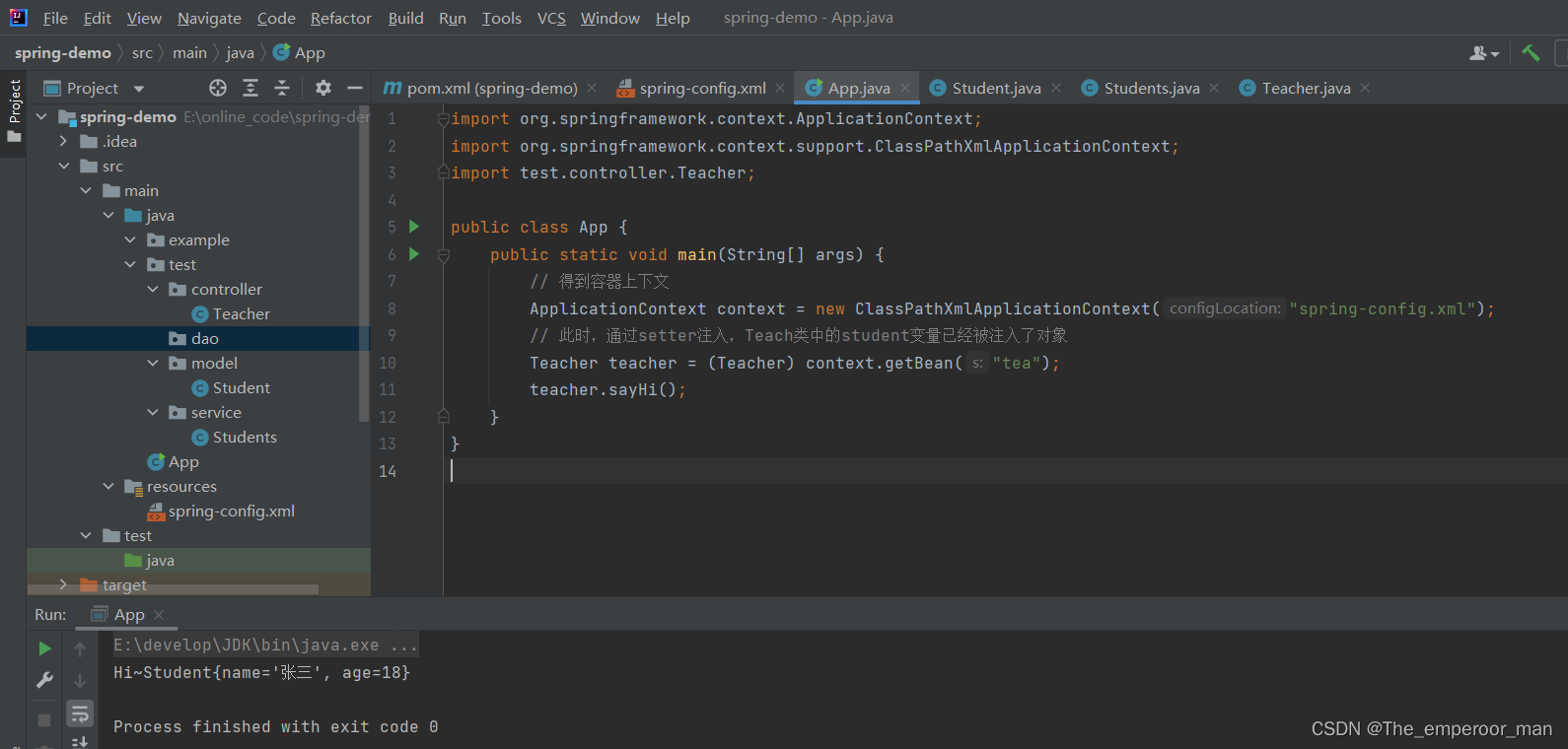Image resolution: width=1568 pixels, height=749 pixels.
Task: Collapse the service package
Action: point(153,412)
